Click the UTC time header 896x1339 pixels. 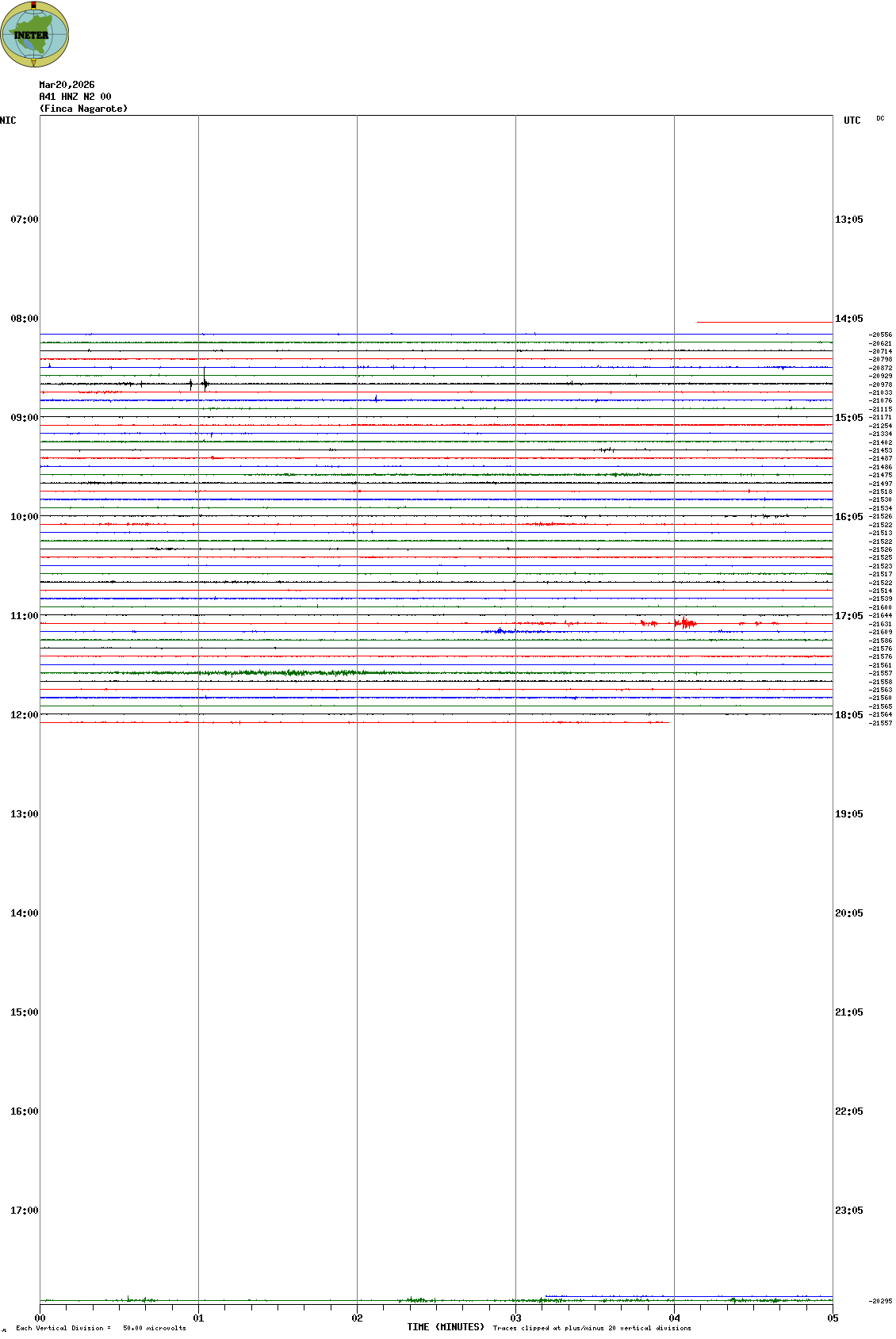coord(852,121)
